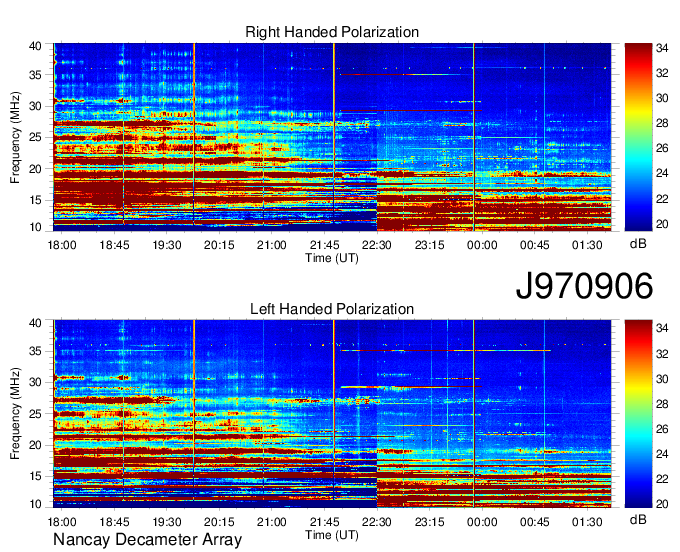Click the "22:30" time tick on the Left Handed plot
680x552 pixels.
point(377,522)
